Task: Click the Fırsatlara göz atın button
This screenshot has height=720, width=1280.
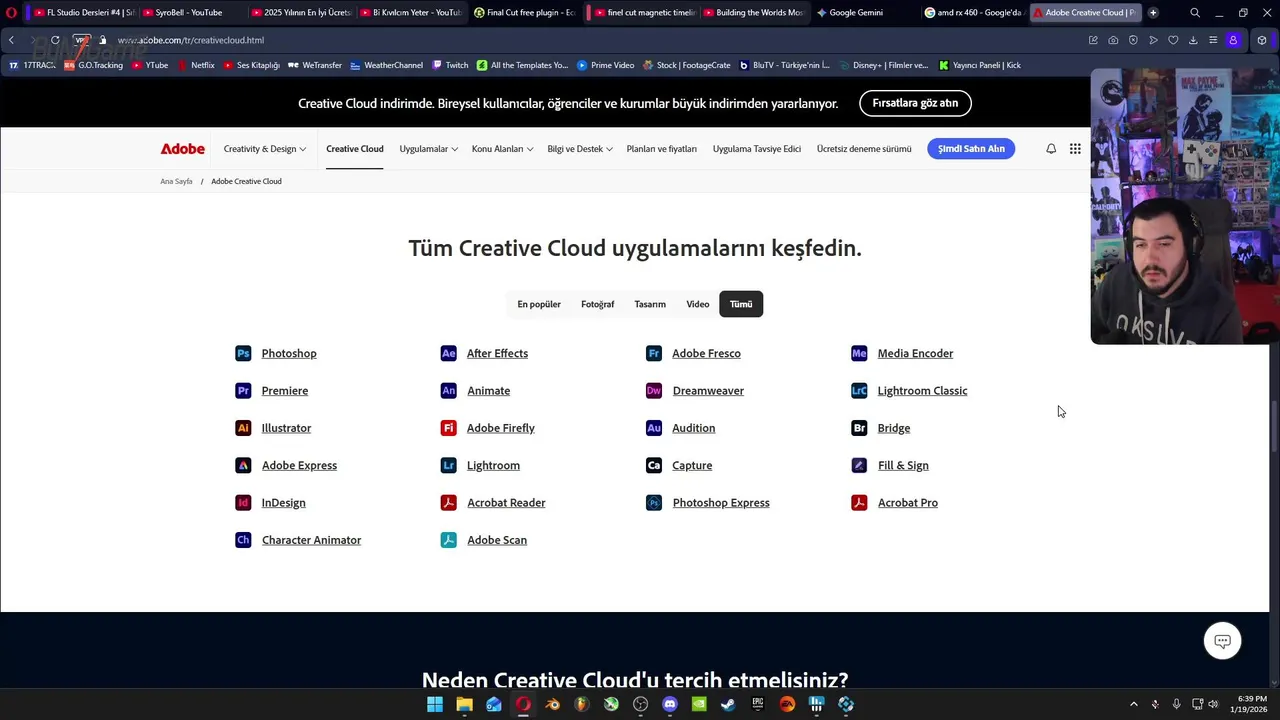Action: pos(915,103)
